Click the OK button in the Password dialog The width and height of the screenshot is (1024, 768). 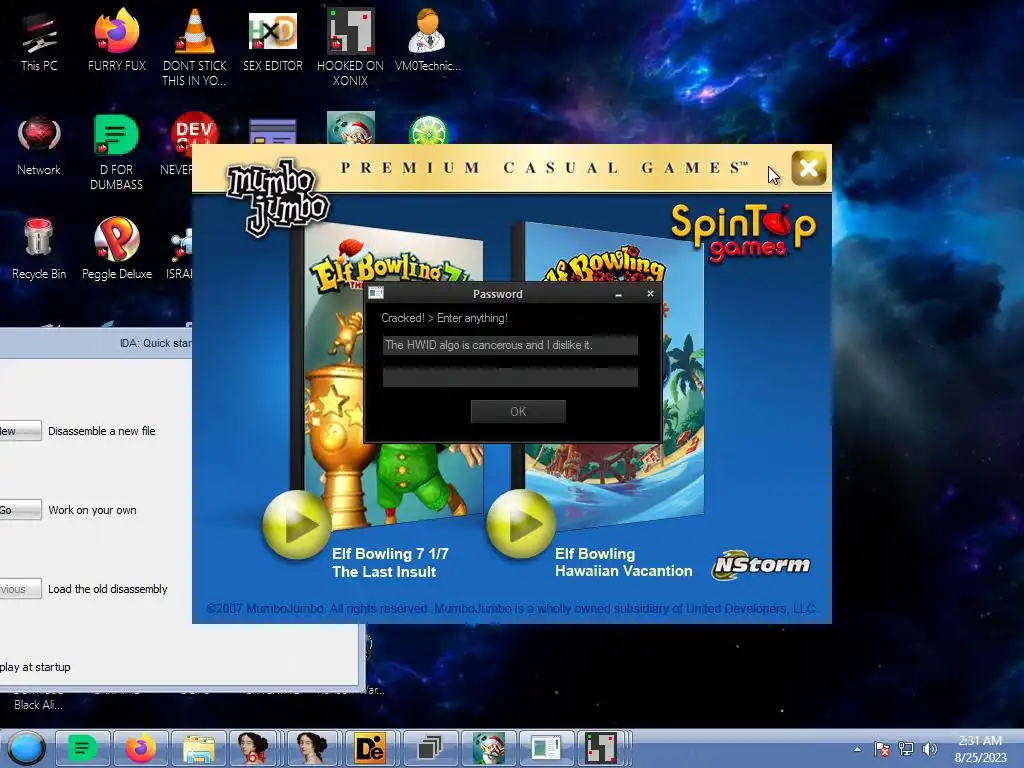[x=518, y=411]
